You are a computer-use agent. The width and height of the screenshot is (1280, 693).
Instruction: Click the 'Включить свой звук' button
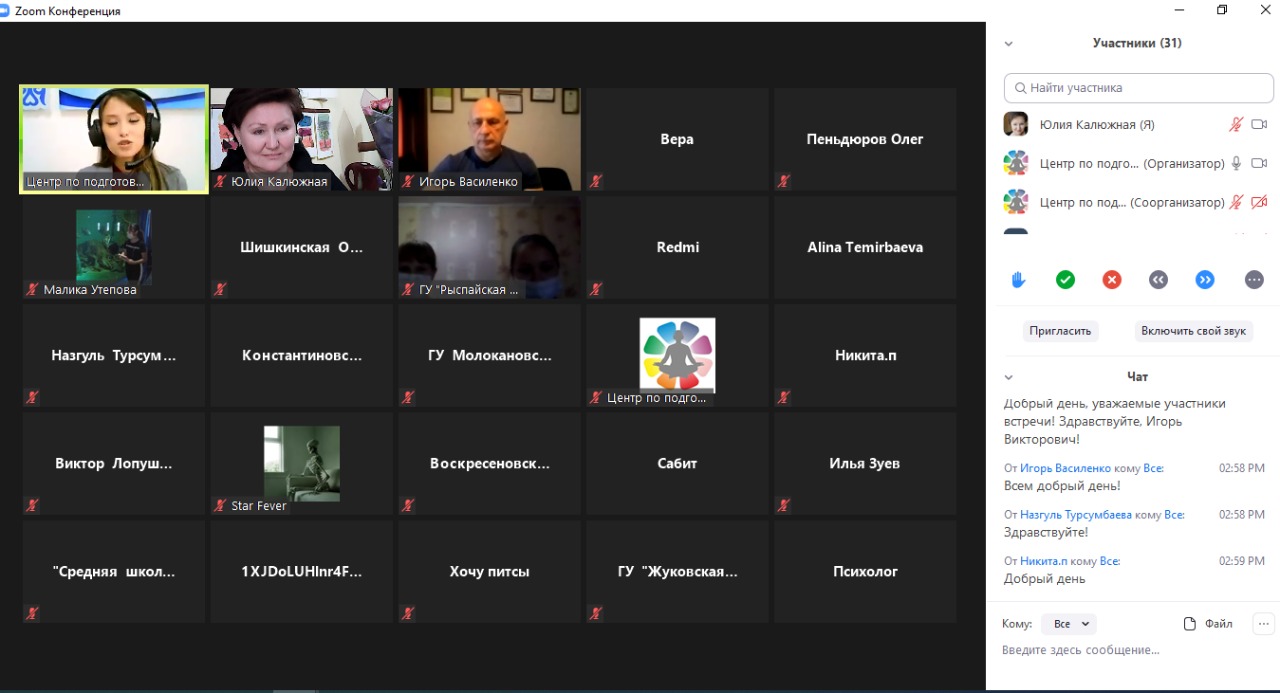(1193, 331)
